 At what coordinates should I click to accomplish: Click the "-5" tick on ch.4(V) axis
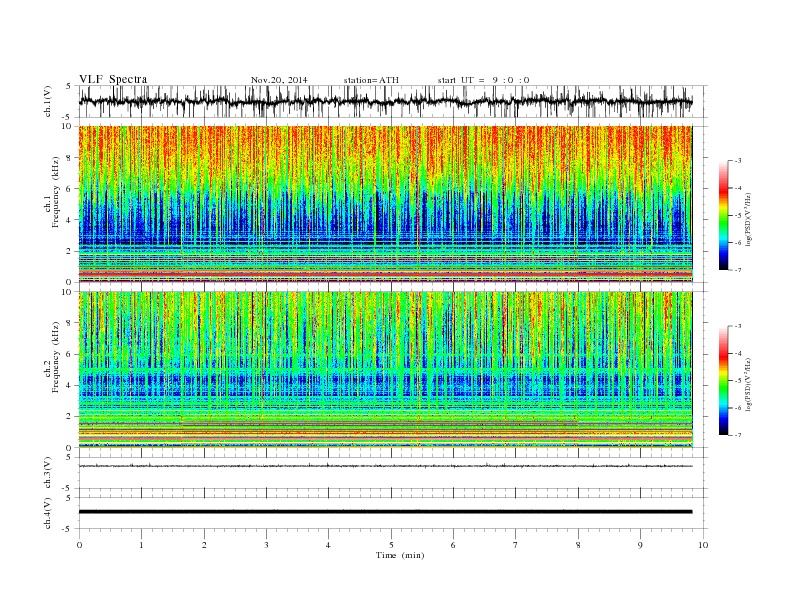coord(68,529)
